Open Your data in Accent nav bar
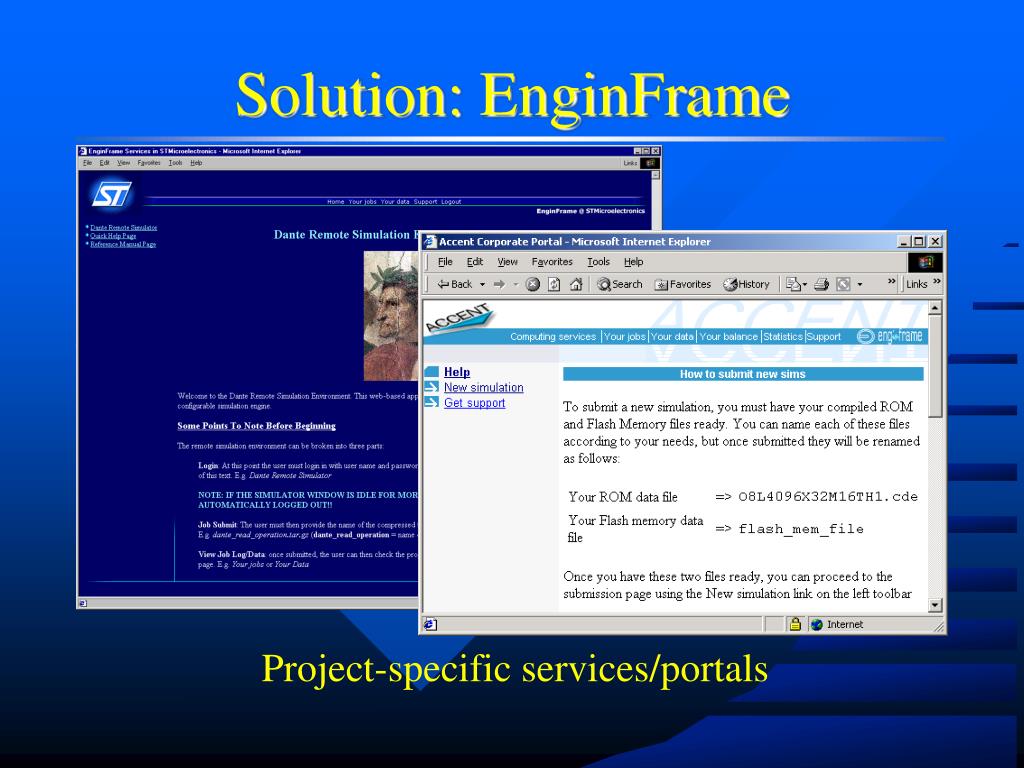The height and width of the screenshot is (768, 1024). click(672, 336)
